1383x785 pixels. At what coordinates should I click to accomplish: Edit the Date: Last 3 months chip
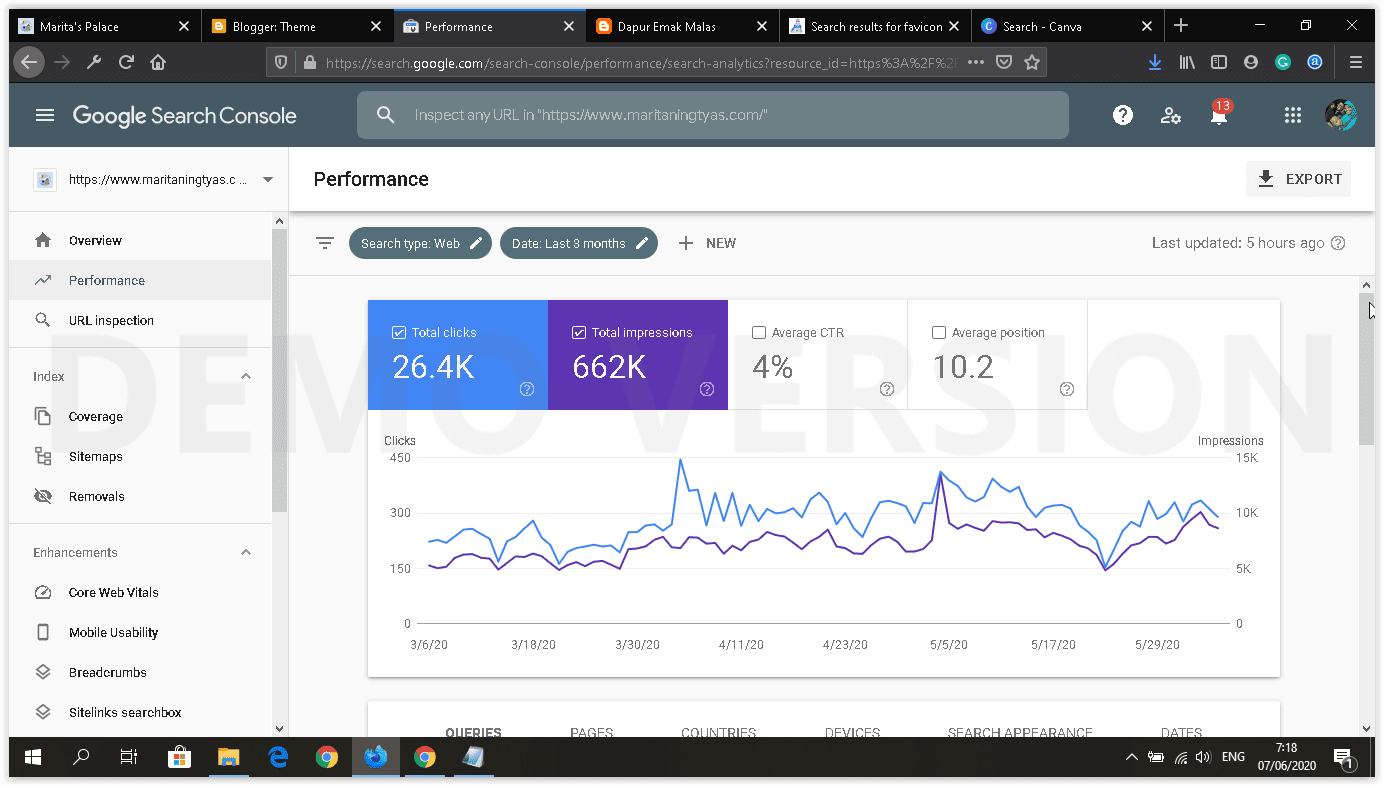pyautogui.click(x=579, y=243)
